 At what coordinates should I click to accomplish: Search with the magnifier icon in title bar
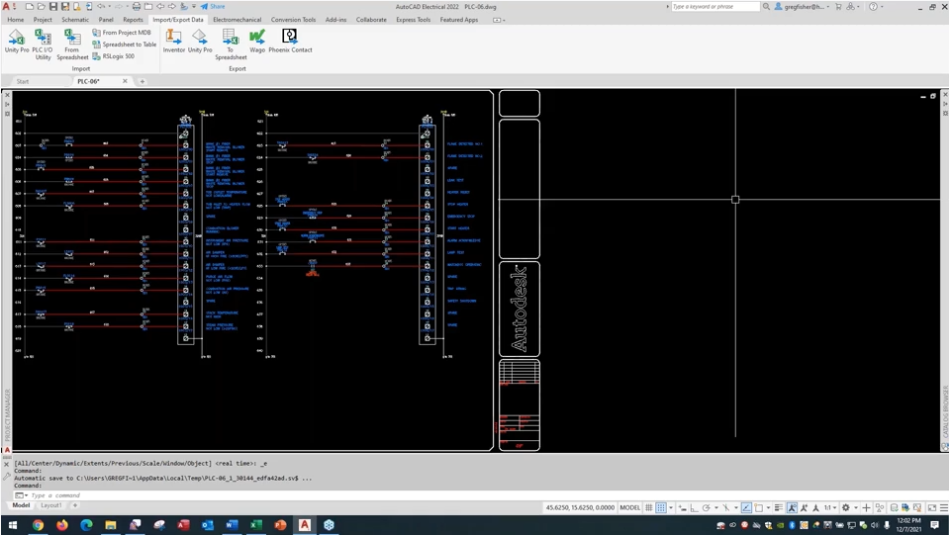tap(766, 7)
